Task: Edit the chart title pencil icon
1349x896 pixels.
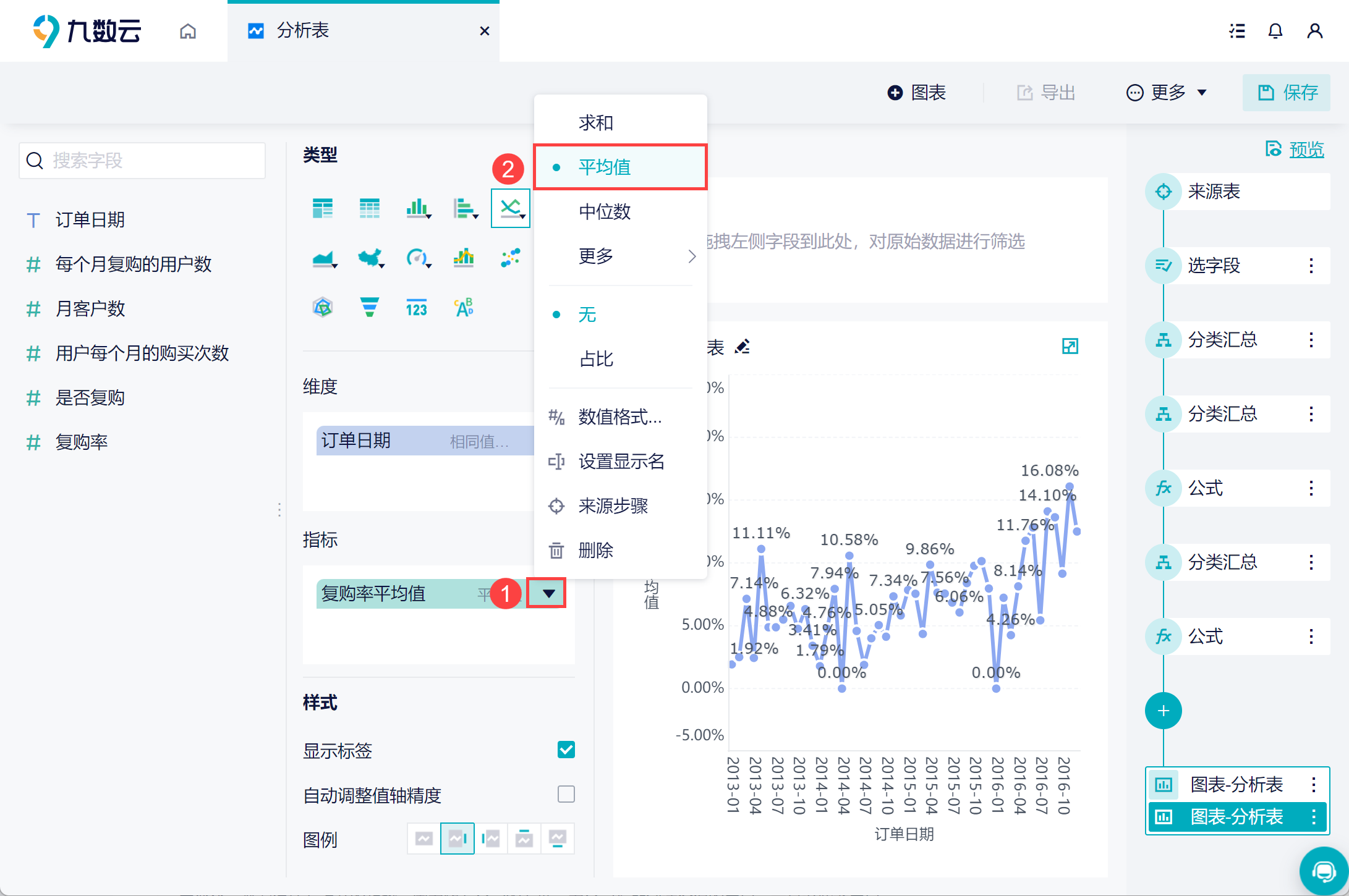Action: pos(742,347)
